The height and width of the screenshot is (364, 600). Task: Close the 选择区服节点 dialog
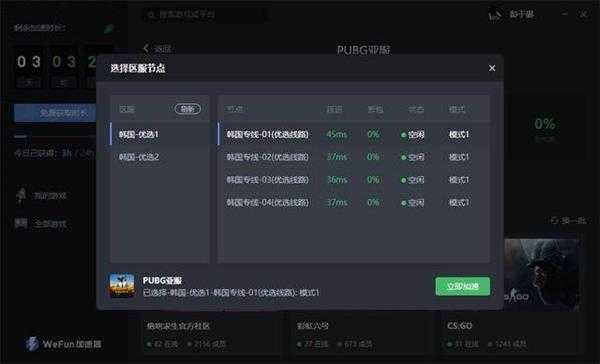pyautogui.click(x=492, y=68)
